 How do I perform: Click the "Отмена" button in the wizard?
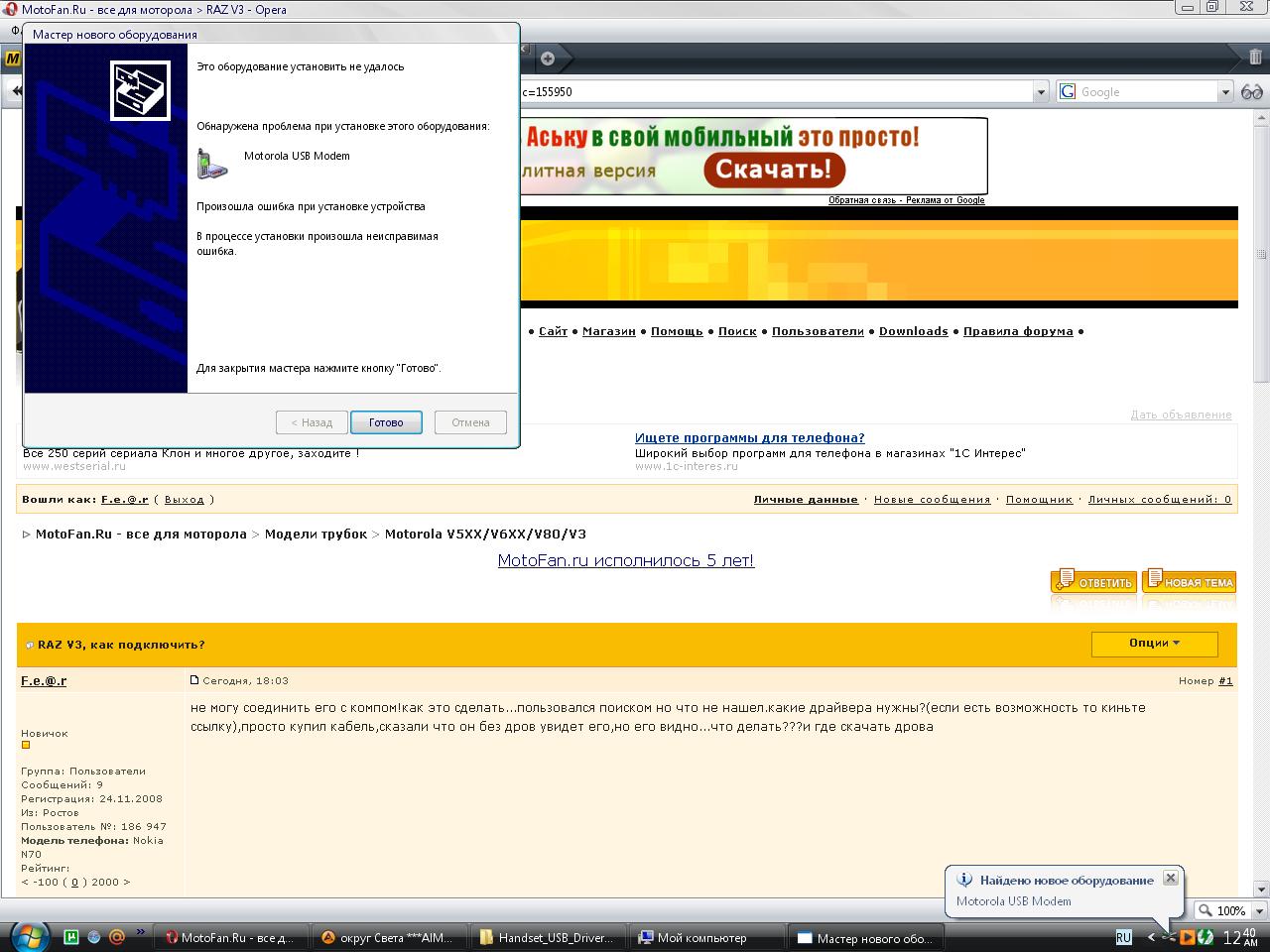tap(470, 422)
